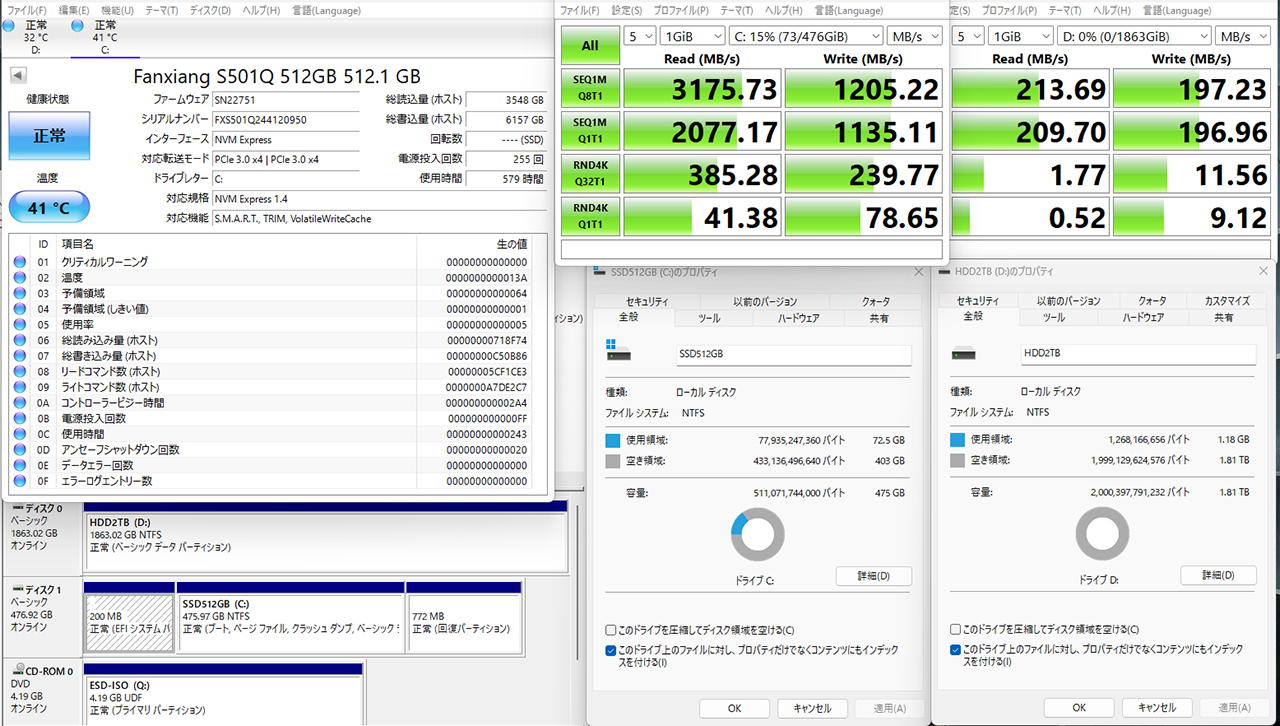Click the 41 °C temperature indicator

49,208
